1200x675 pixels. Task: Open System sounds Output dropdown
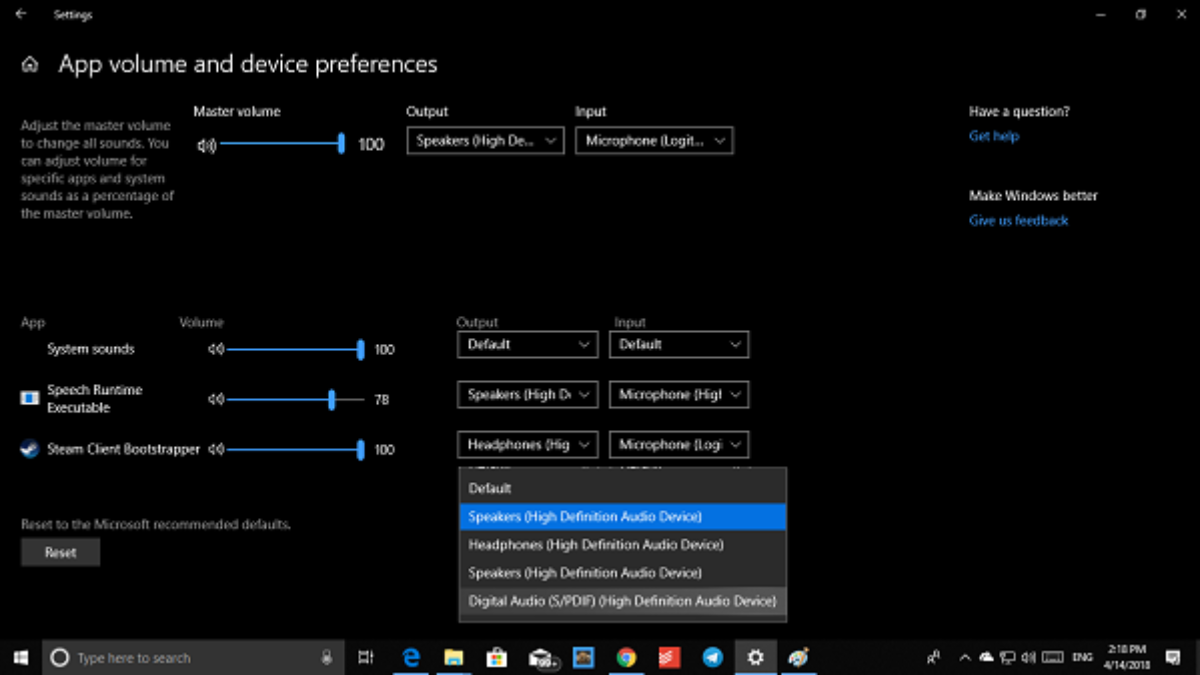pyautogui.click(x=527, y=345)
